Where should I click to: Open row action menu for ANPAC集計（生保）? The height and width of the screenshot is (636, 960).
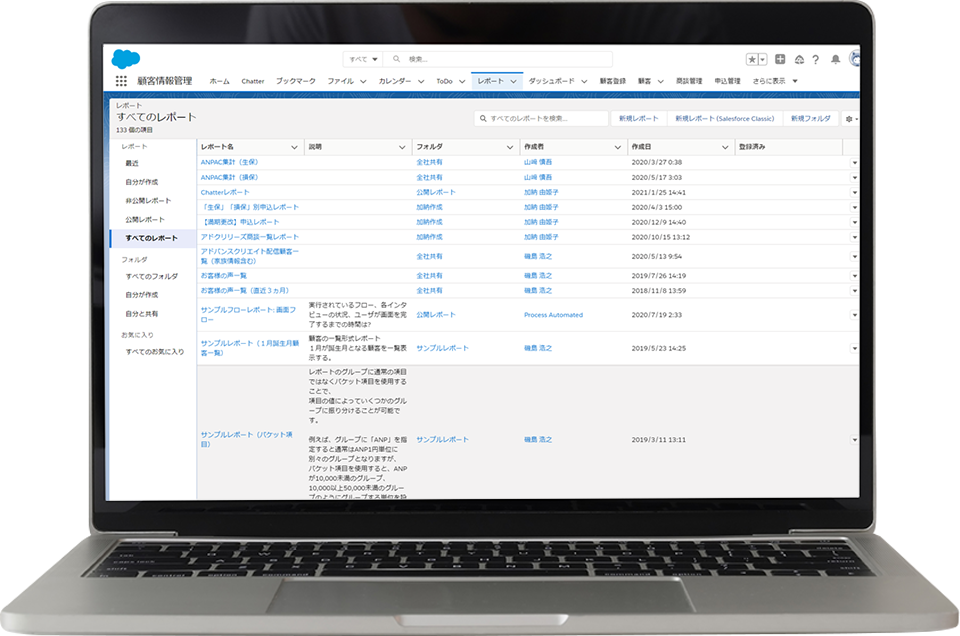[x=854, y=162]
